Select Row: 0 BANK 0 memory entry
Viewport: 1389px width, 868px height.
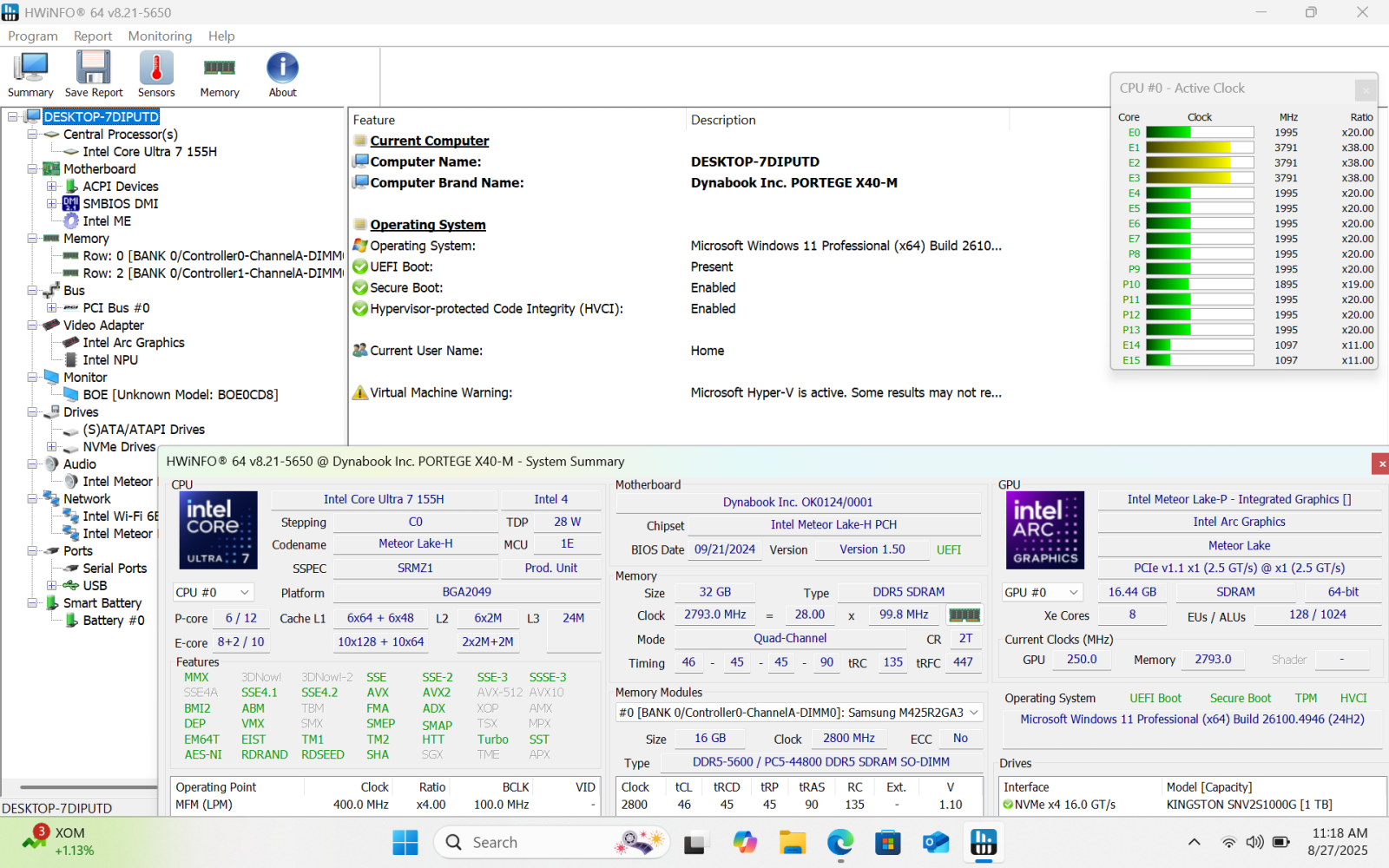(x=213, y=256)
